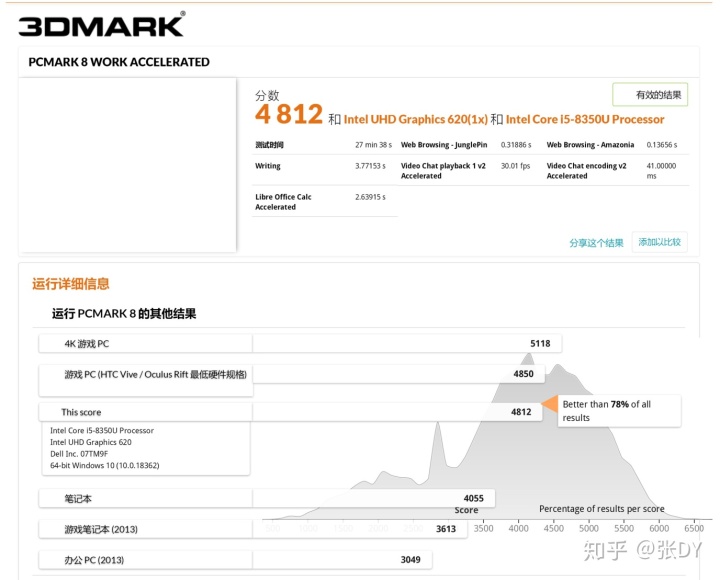Click the Web Browsing - Amazonia label
This screenshot has width=720, height=580.
click(590, 145)
